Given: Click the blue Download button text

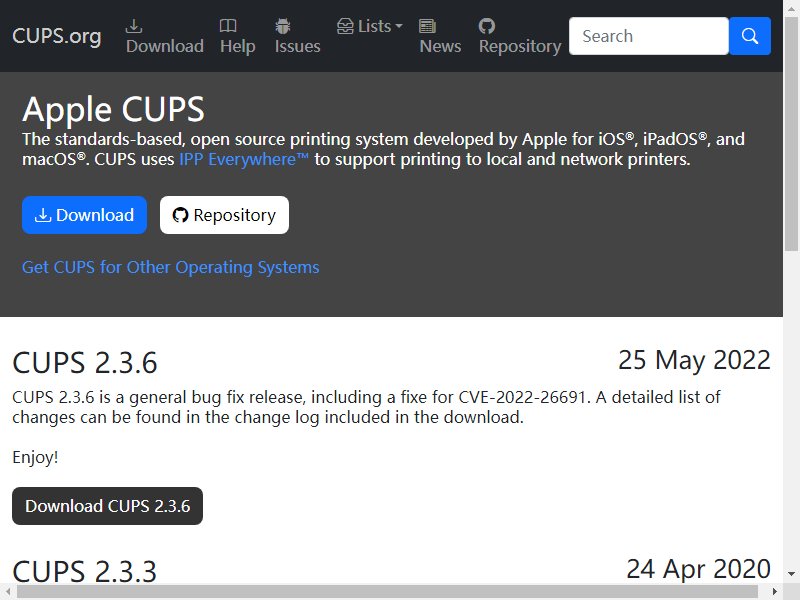Looking at the screenshot, I should (95, 215).
